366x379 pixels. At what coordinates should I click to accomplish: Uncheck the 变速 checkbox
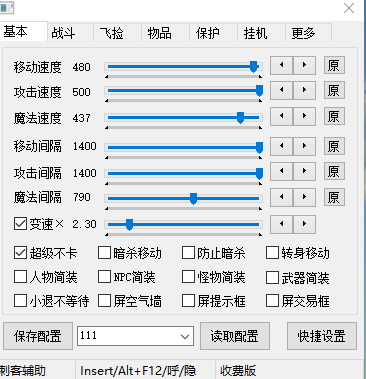[x=20, y=224]
